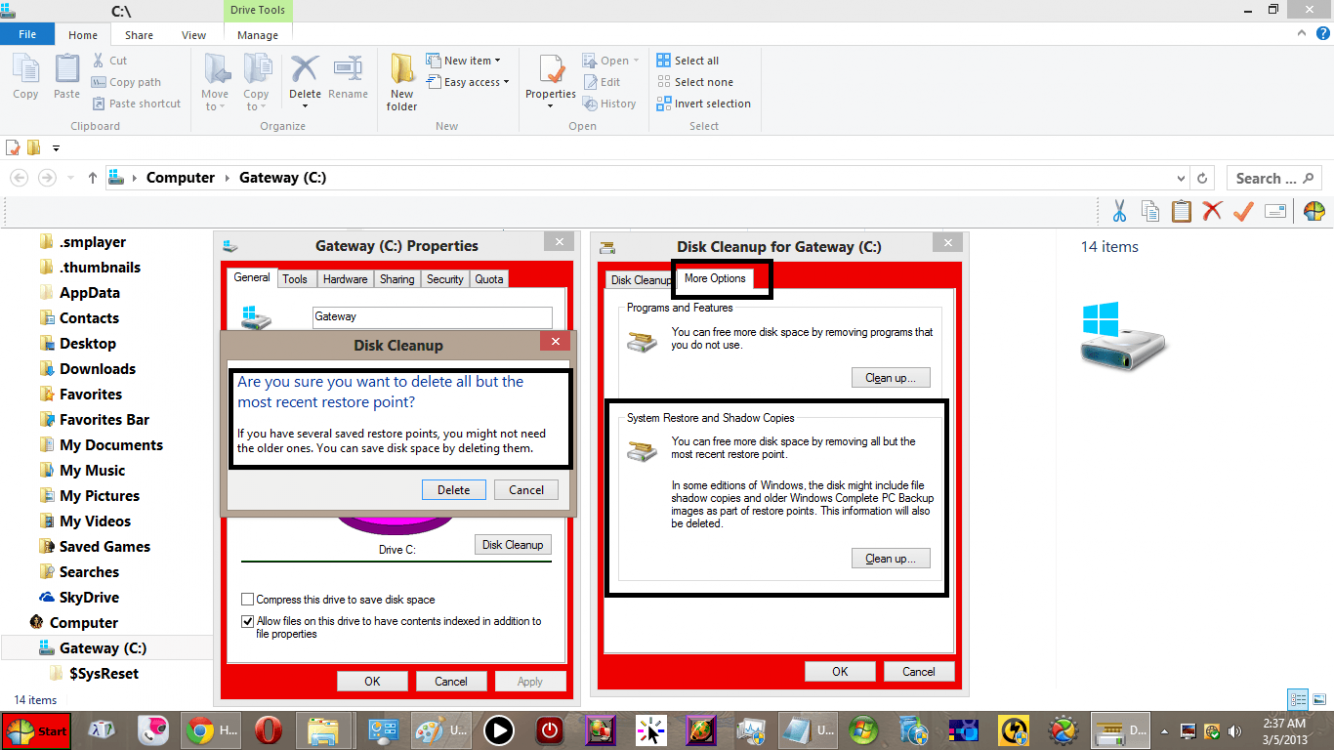1334x750 pixels.
Task: Click the Paste clipboard icon in ribbon
Action: 67,69
